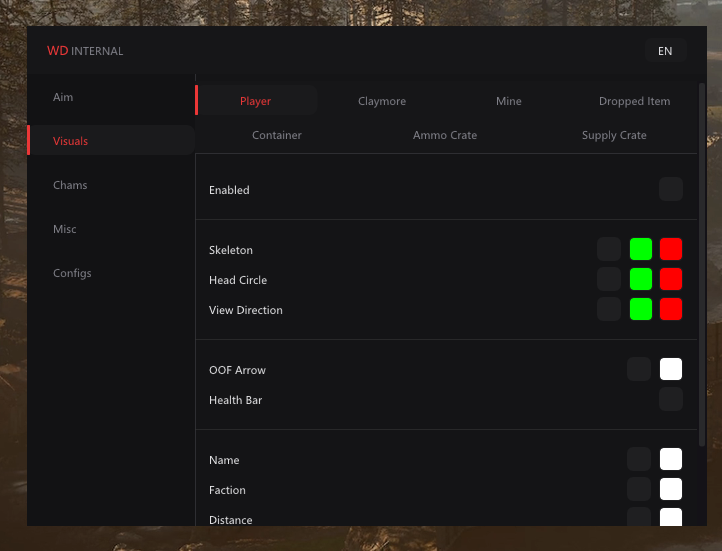Open Head Circle red color swatch

point(670,279)
